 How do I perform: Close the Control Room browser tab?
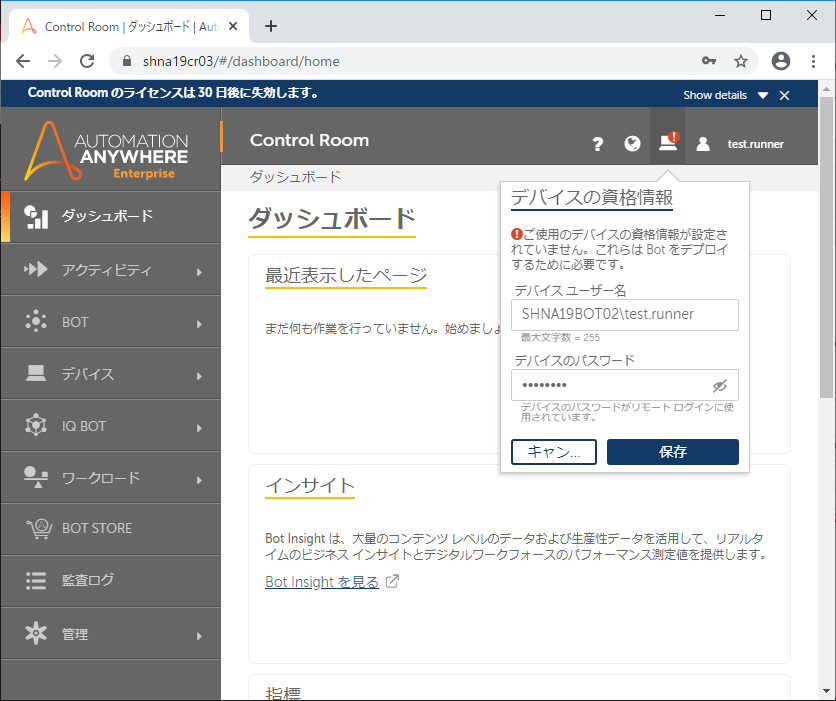[x=233, y=26]
